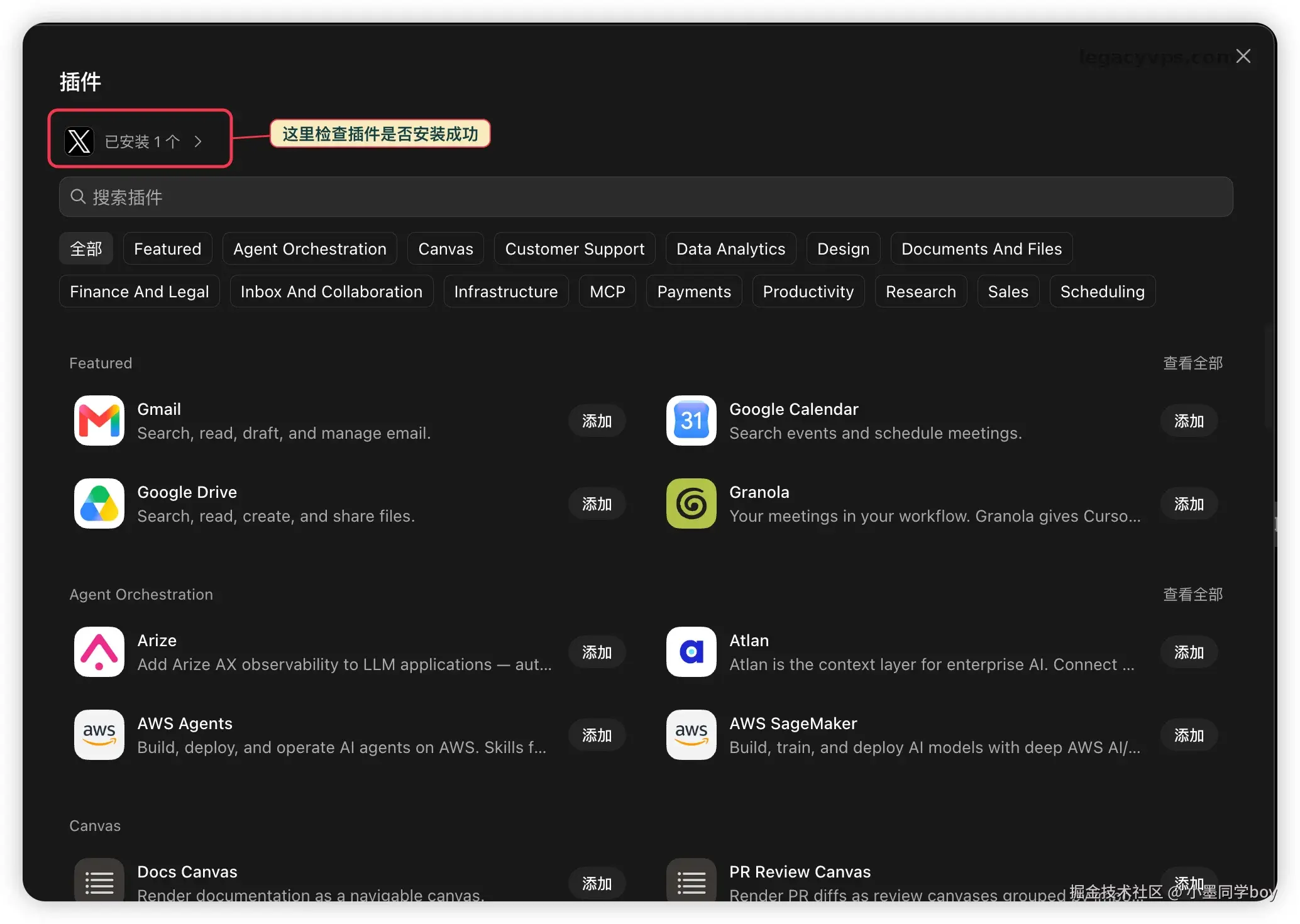The image size is (1300, 924).
Task: Add the AWS Agents plugin
Action: coord(597,735)
